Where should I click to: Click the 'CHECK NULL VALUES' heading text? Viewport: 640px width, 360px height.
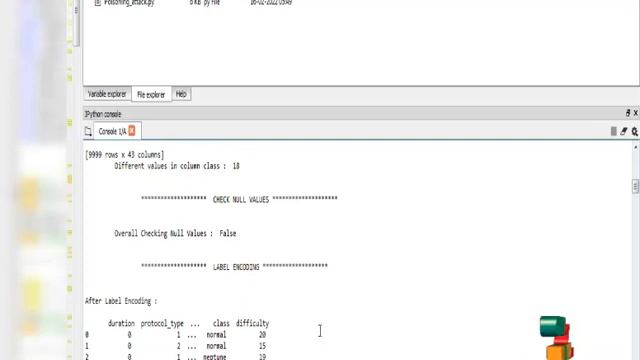[241, 200]
